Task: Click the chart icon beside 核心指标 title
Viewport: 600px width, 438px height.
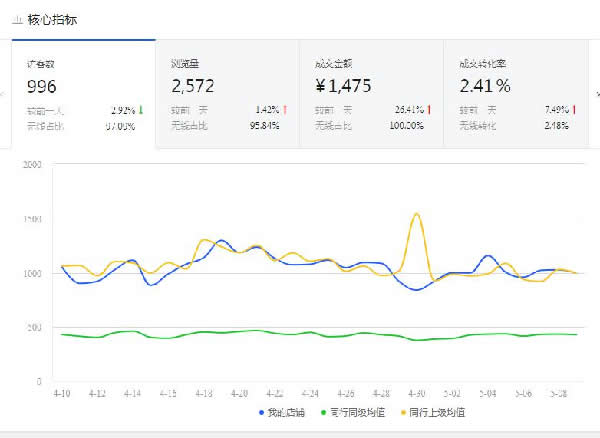Action: [x=17, y=19]
